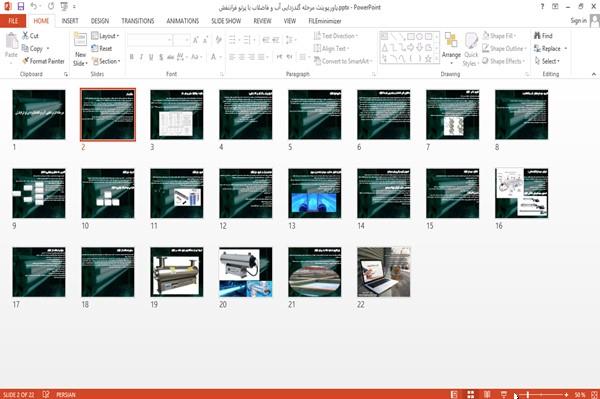Viewport: 600px width, 399px height.
Task: Click Convert to SmartArt button
Action: click(343, 61)
